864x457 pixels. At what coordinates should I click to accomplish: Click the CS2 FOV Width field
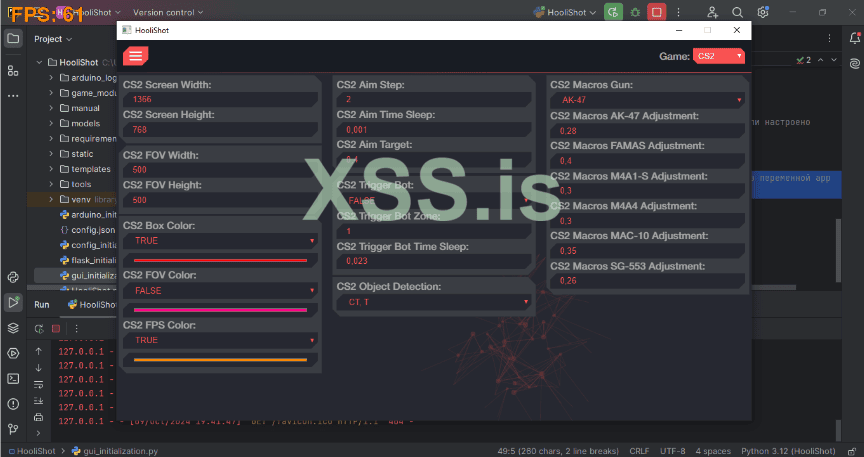220,170
